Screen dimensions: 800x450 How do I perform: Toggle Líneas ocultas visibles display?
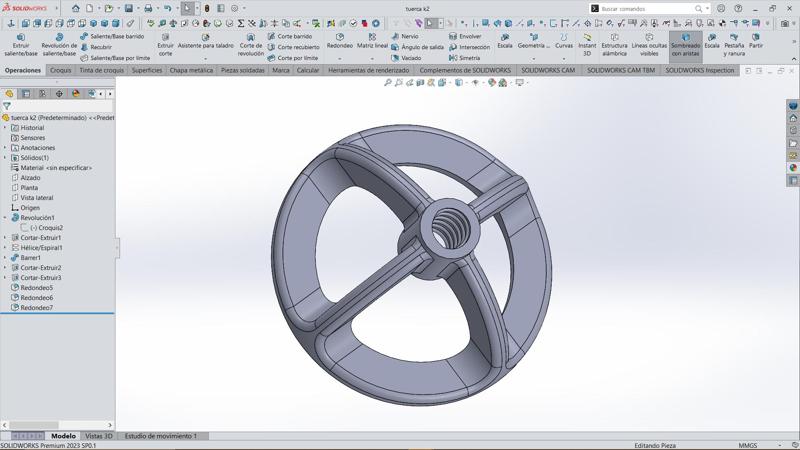point(649,45)
